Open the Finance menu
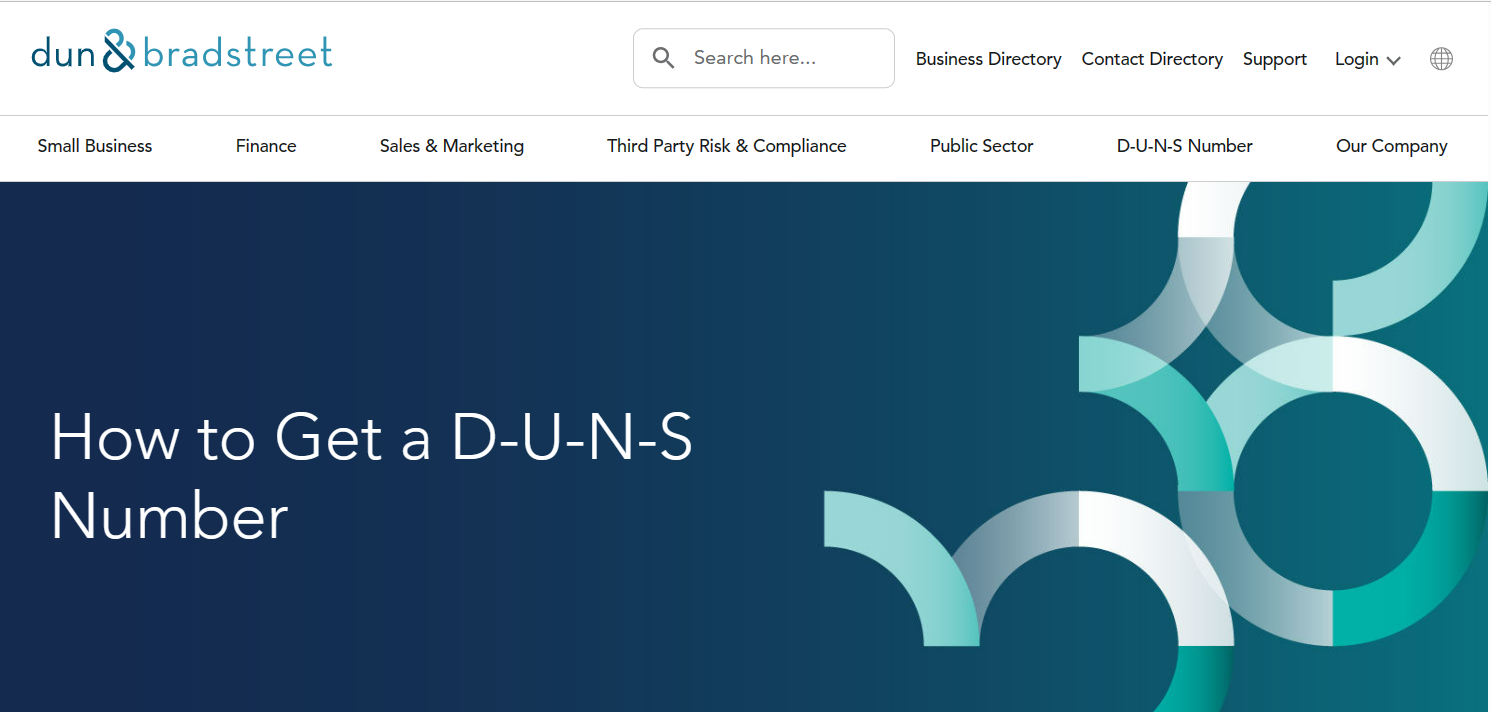Image resolution: width=1491 pixels, height=712 pixels. coord(265,146)
